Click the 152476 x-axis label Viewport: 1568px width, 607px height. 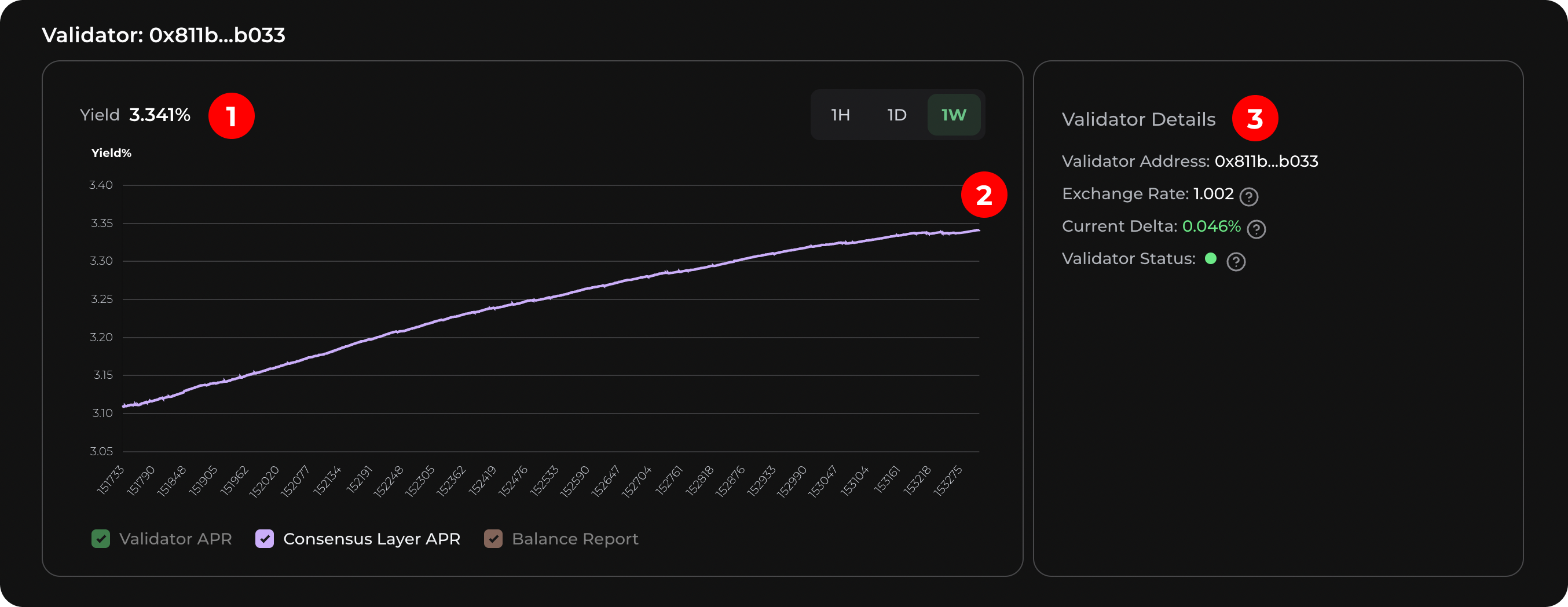click(x=513, y=481)
